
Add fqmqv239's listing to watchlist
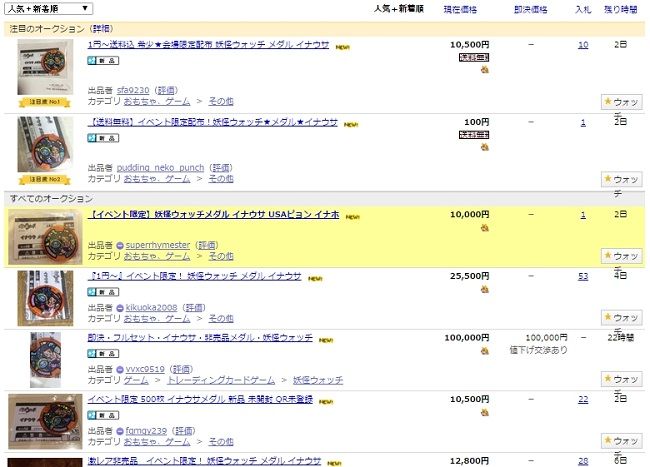[x=622, y=440]
